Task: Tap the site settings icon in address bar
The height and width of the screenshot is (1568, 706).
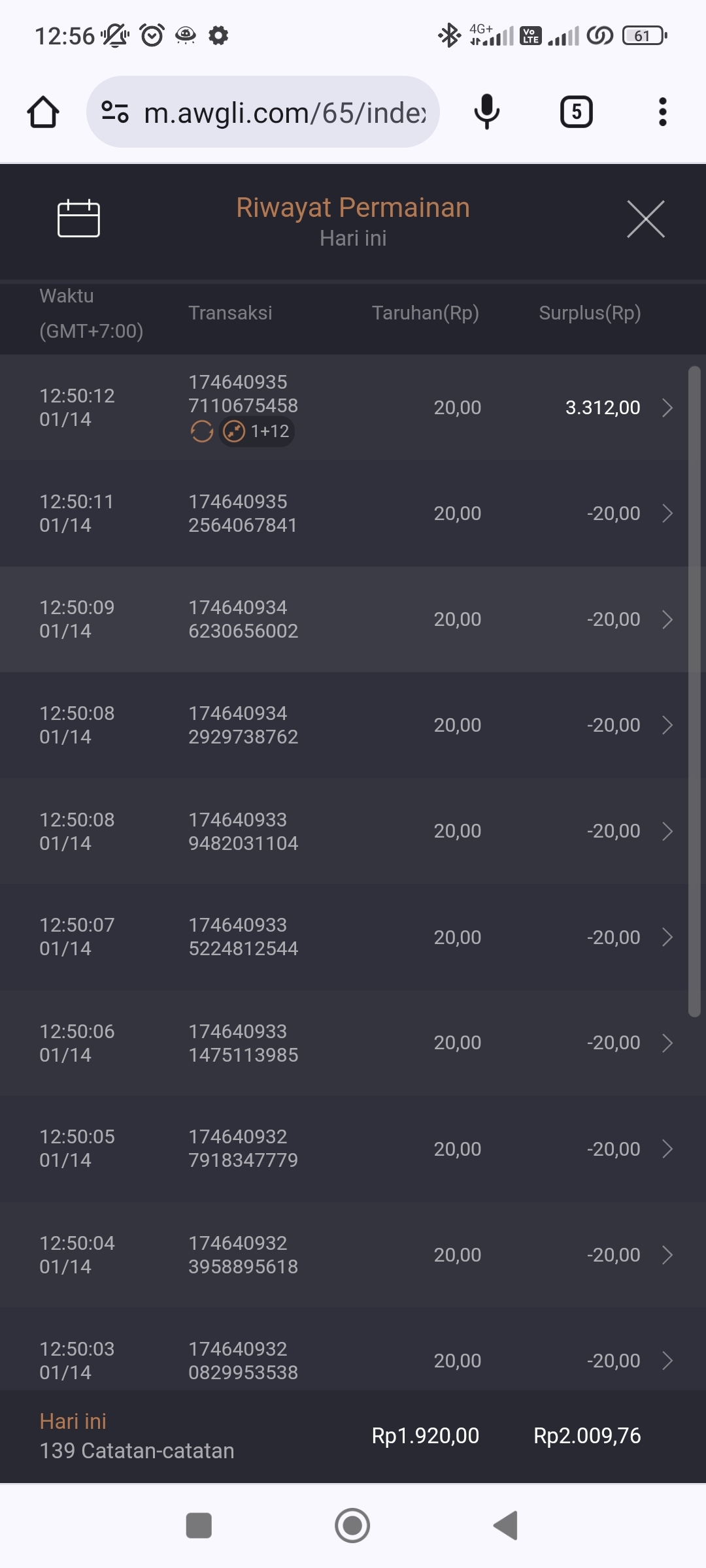Action: pos(115,112)
